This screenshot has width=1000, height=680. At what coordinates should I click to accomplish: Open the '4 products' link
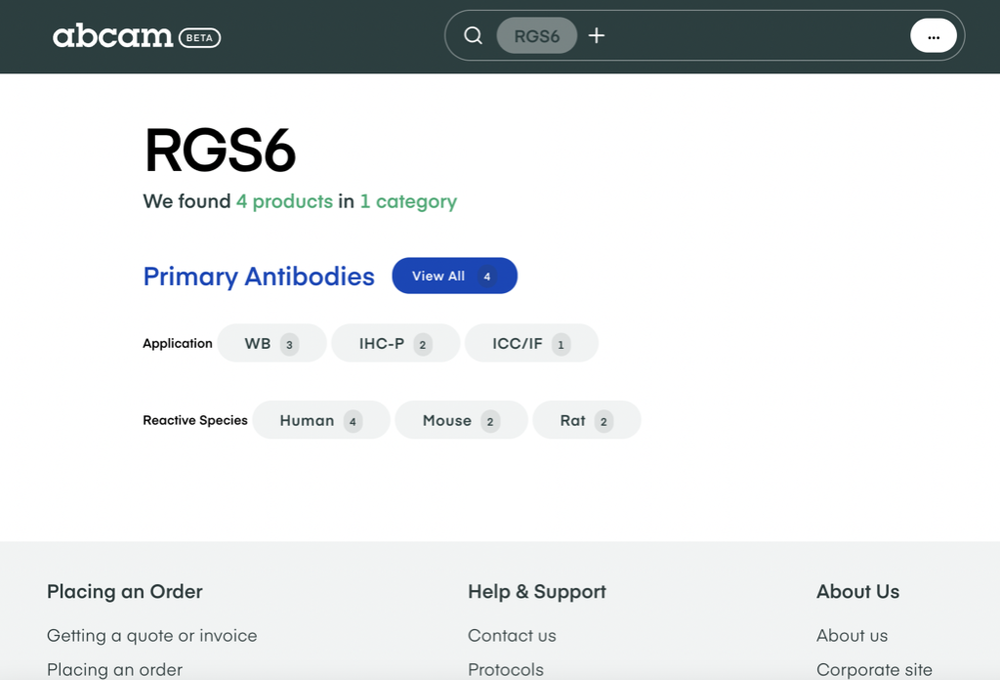tap(284, 202)
